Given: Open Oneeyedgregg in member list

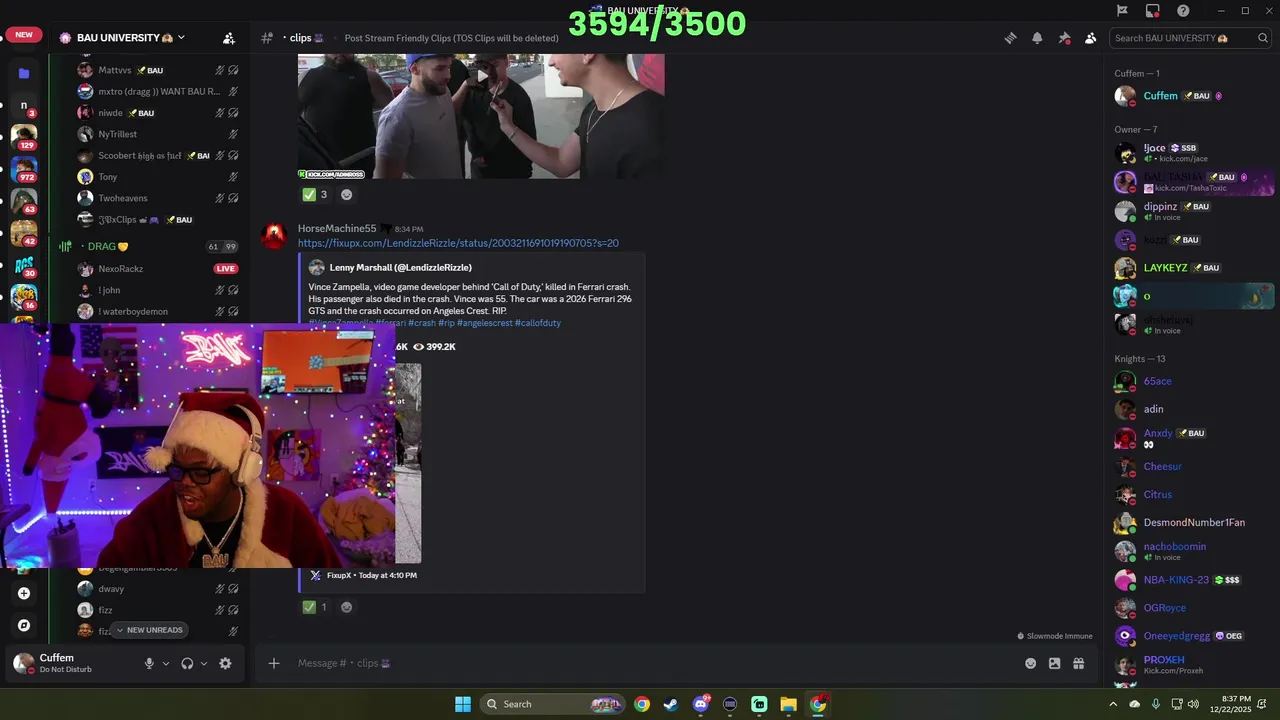Looking at the screenshot, I should tap(1192, 636).
